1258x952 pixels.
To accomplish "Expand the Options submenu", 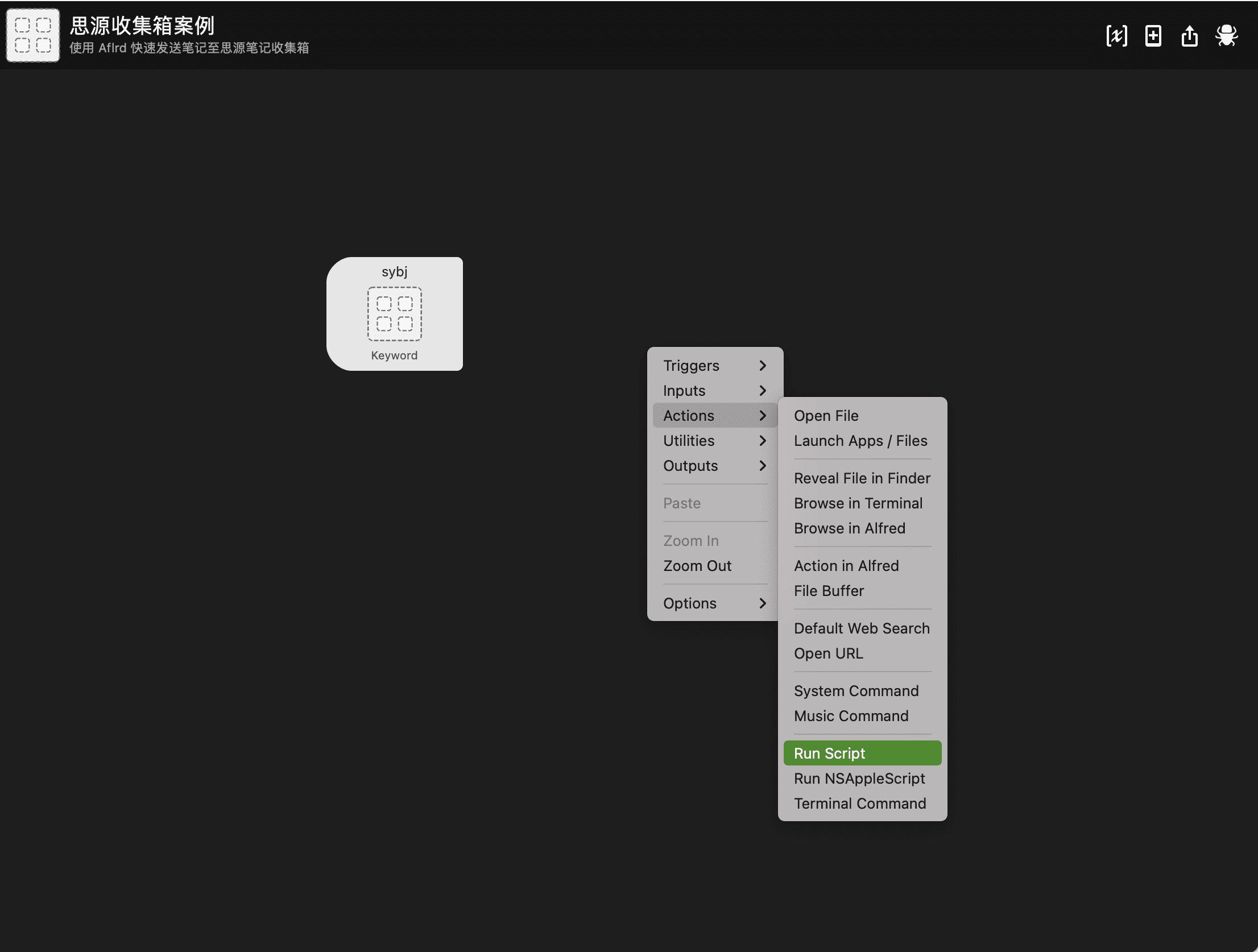I will (715, 603).
